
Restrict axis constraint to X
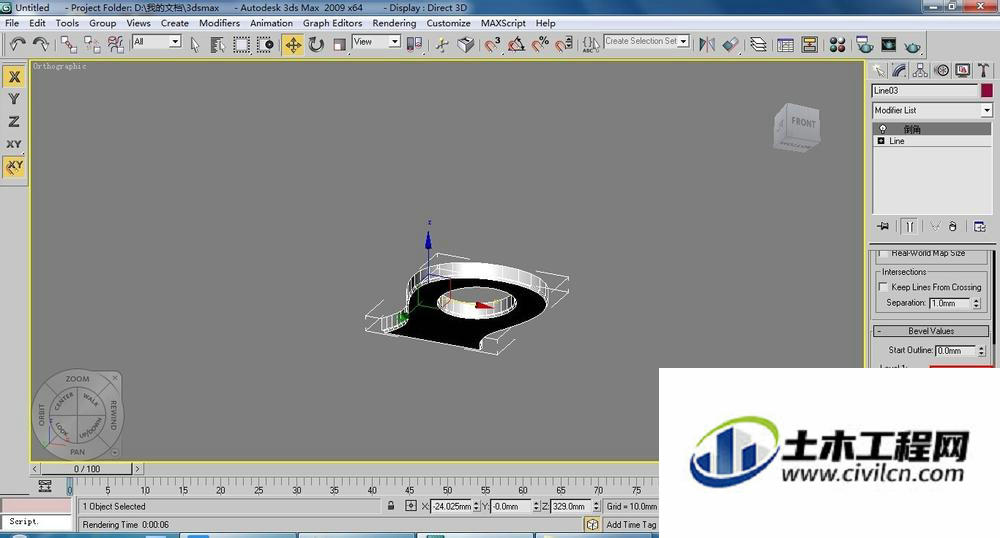(x=14, y=76)
